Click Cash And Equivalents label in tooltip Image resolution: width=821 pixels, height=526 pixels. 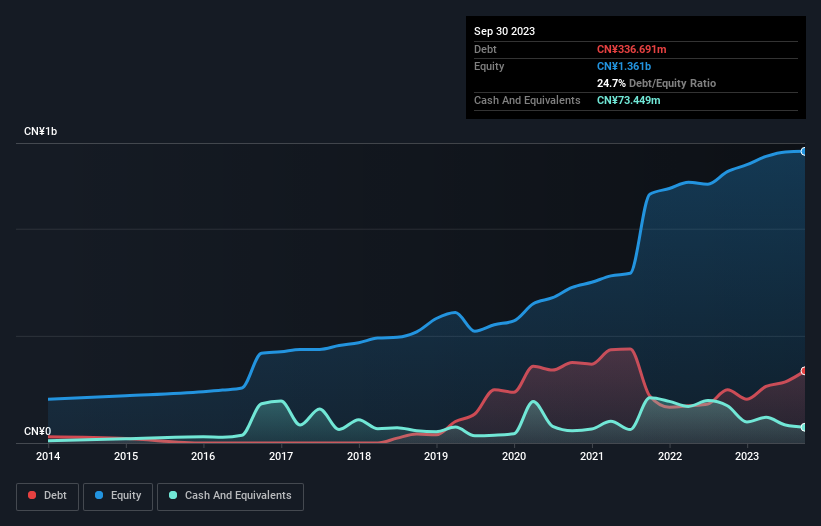(x=527, y=100)
